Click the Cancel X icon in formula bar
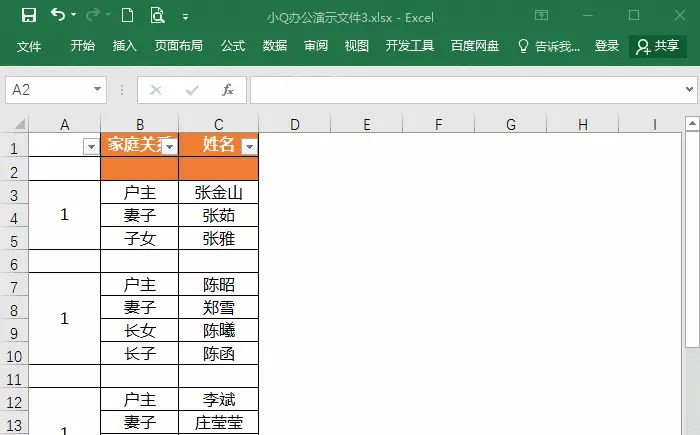This screenshot has width=700, height=435. pyautogui.click(x=156, y=90)
